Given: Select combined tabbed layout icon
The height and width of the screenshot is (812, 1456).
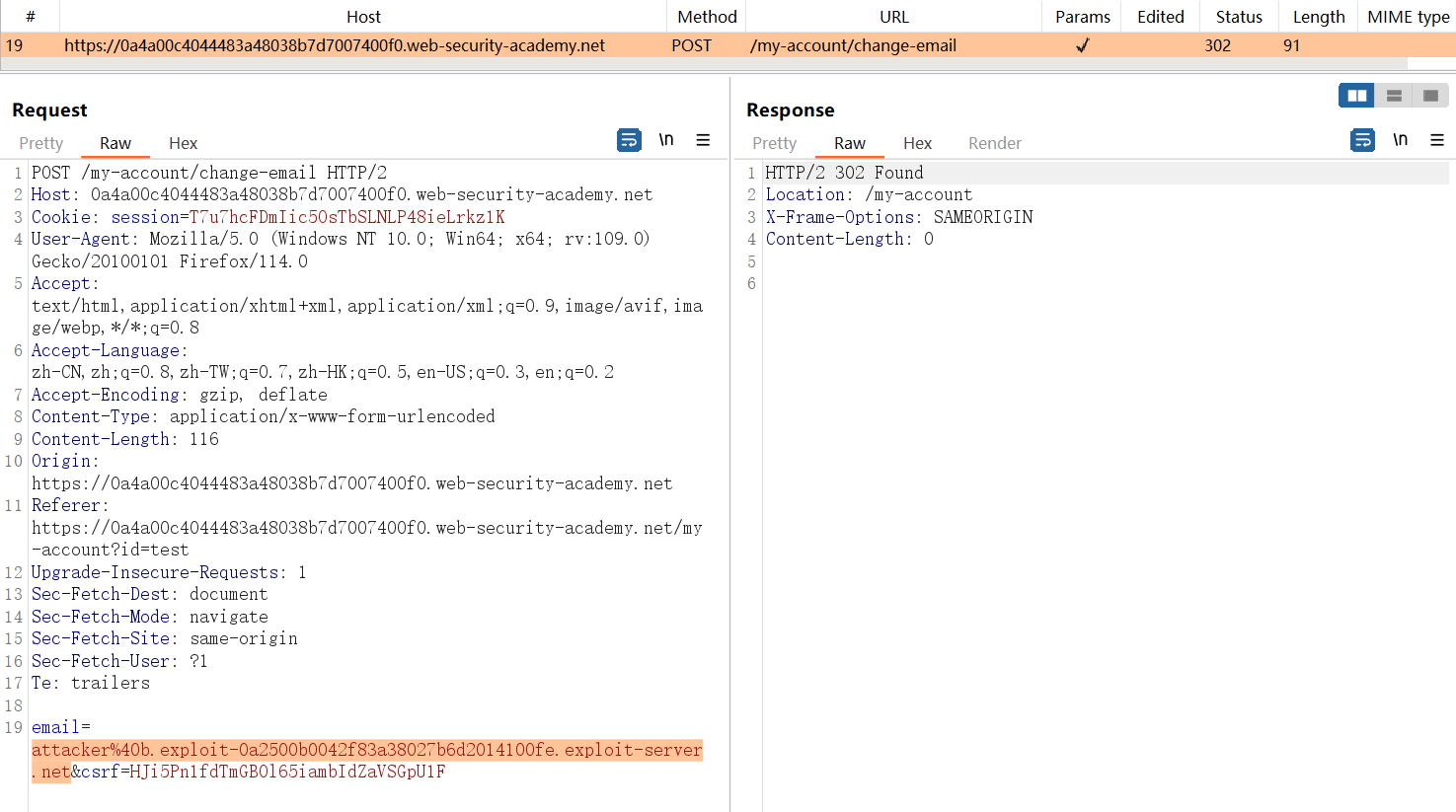Looking at the screenshot, I should click(x=1430, y=96).
